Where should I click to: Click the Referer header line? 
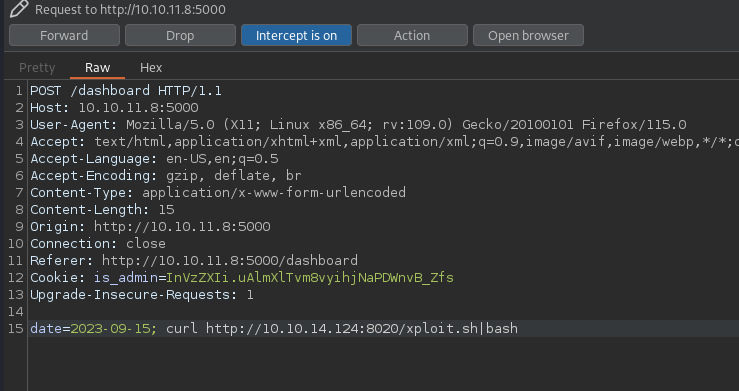(194, 260)
